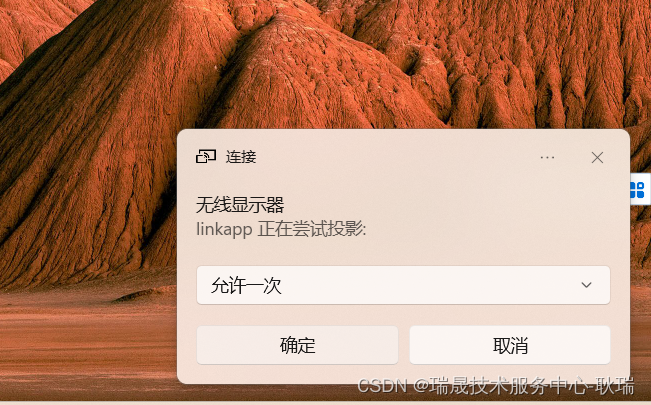Click the 允许一次 text in the selector
This screenshot has height=405, width=651.
pos(246,285)
